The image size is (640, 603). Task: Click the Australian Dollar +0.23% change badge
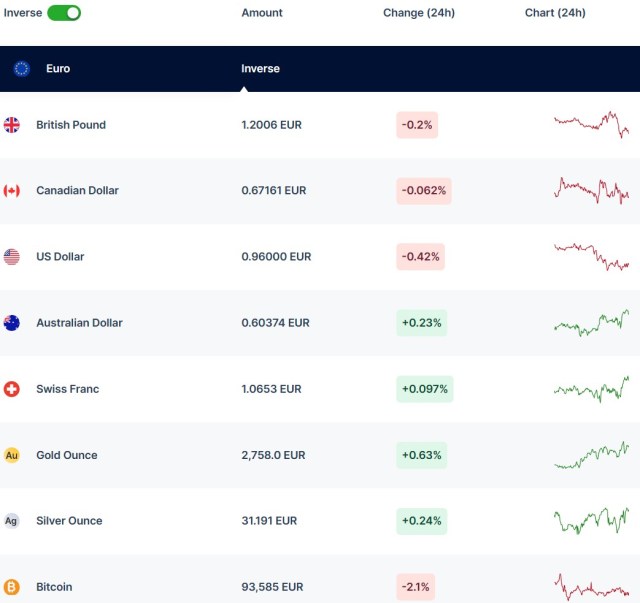coord(421,323)
